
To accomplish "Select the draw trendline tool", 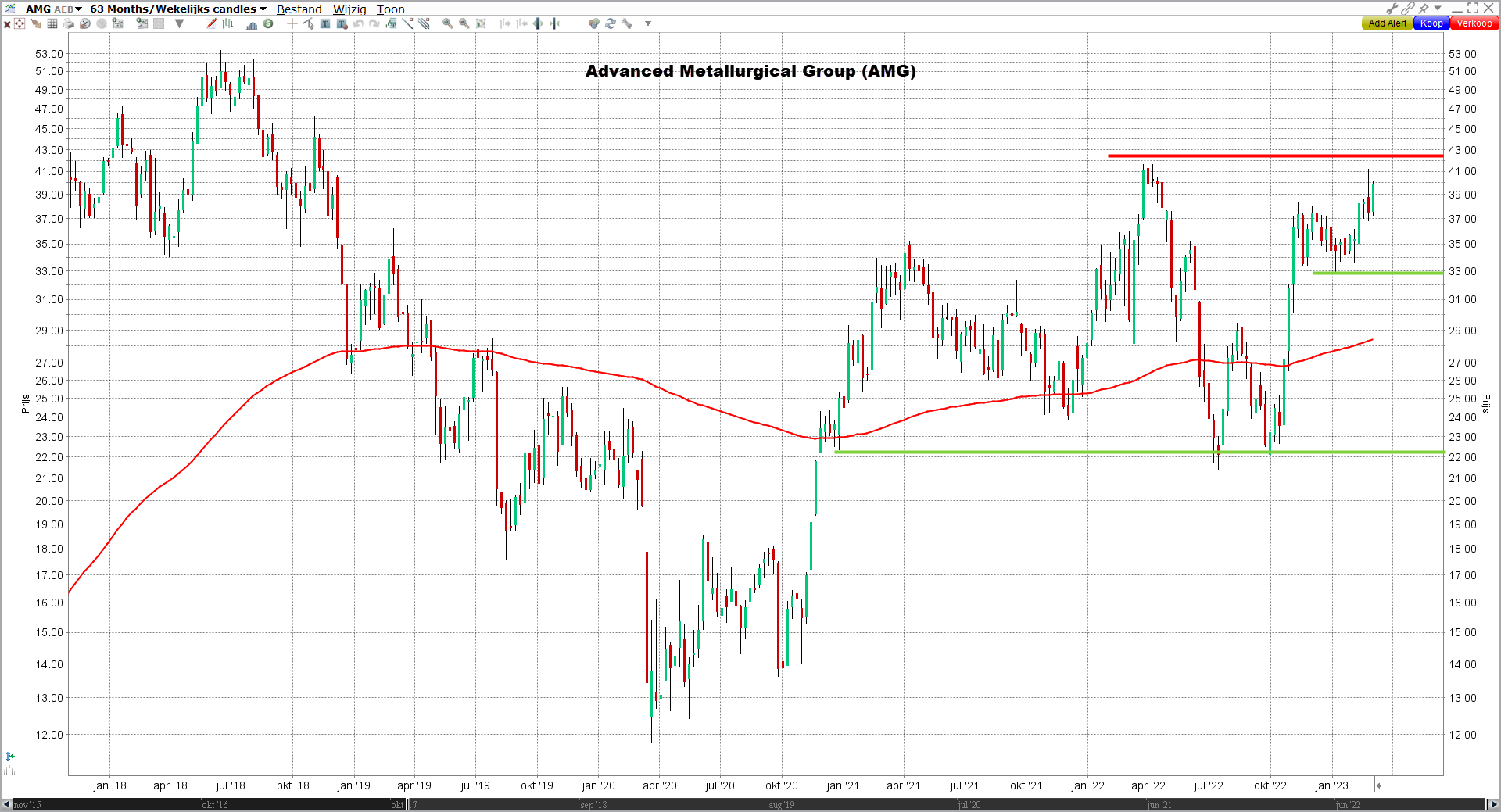I will point(408,23).
